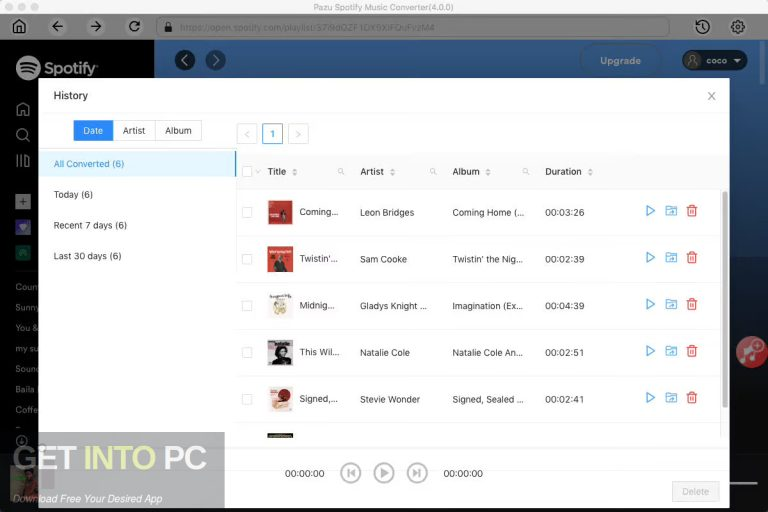The width and height of the screenshot is (768, 512).
Task: Open output folder for Gladys Knight track
Action: coord(671,304)
